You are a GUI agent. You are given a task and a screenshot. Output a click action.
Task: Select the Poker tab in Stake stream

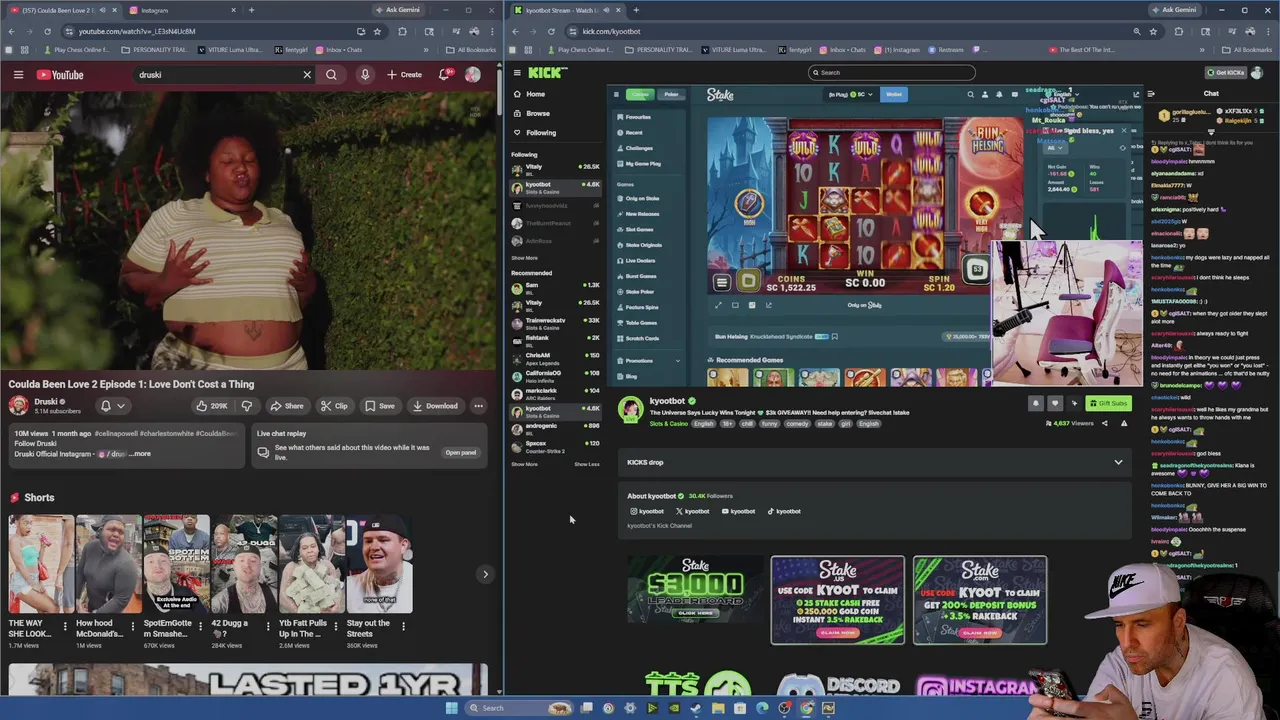click(x=671, y=94)
